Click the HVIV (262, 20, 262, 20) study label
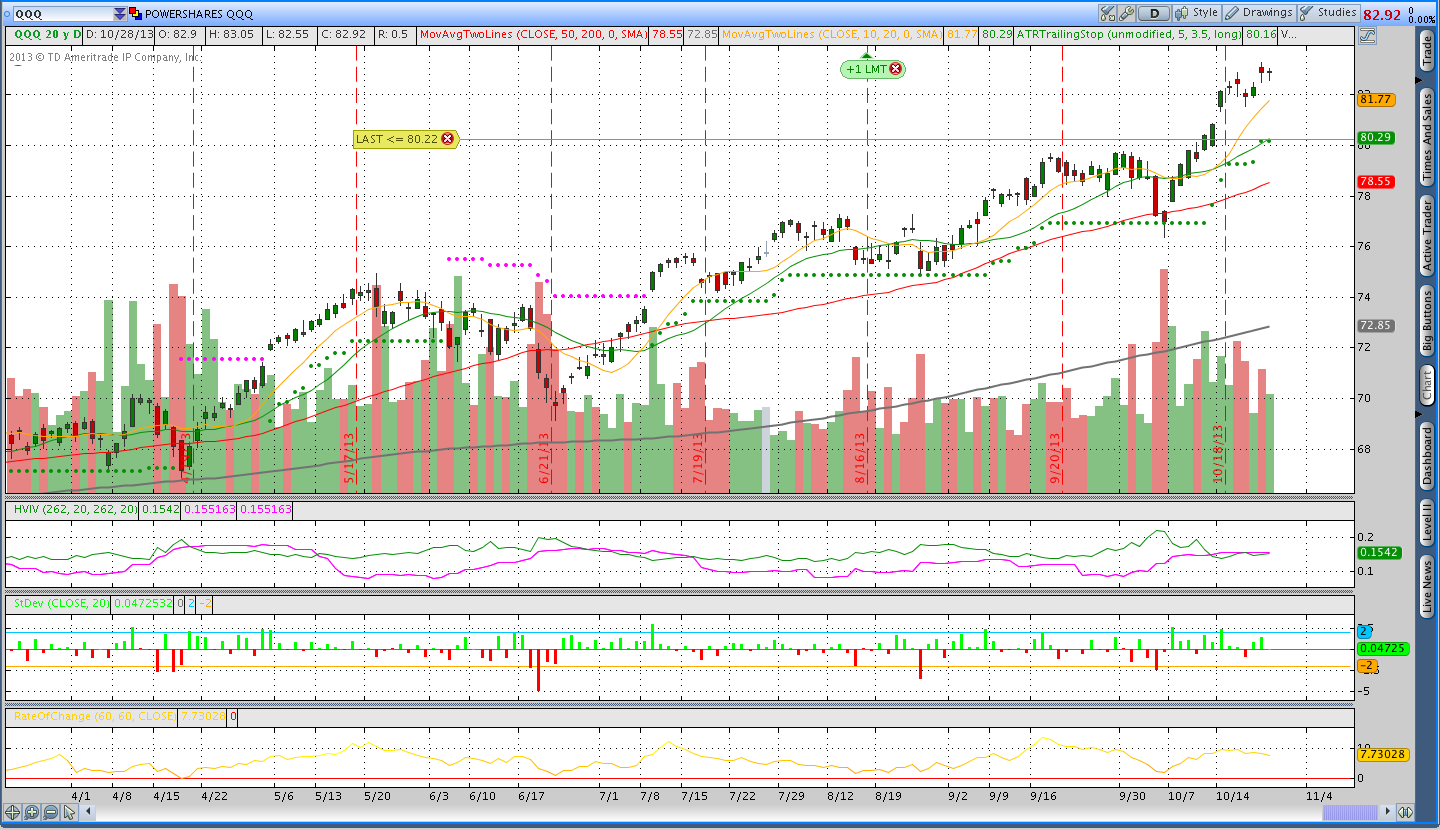 pos(74,509)
